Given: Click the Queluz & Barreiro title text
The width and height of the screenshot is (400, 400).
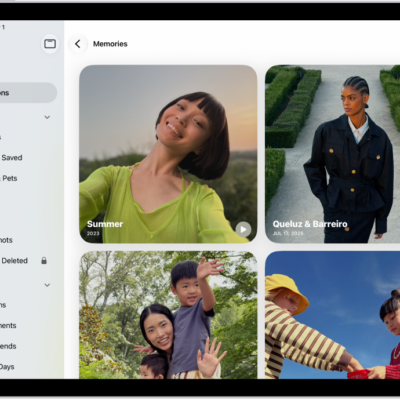Looking at the screenshot, I should pos(310,224).
